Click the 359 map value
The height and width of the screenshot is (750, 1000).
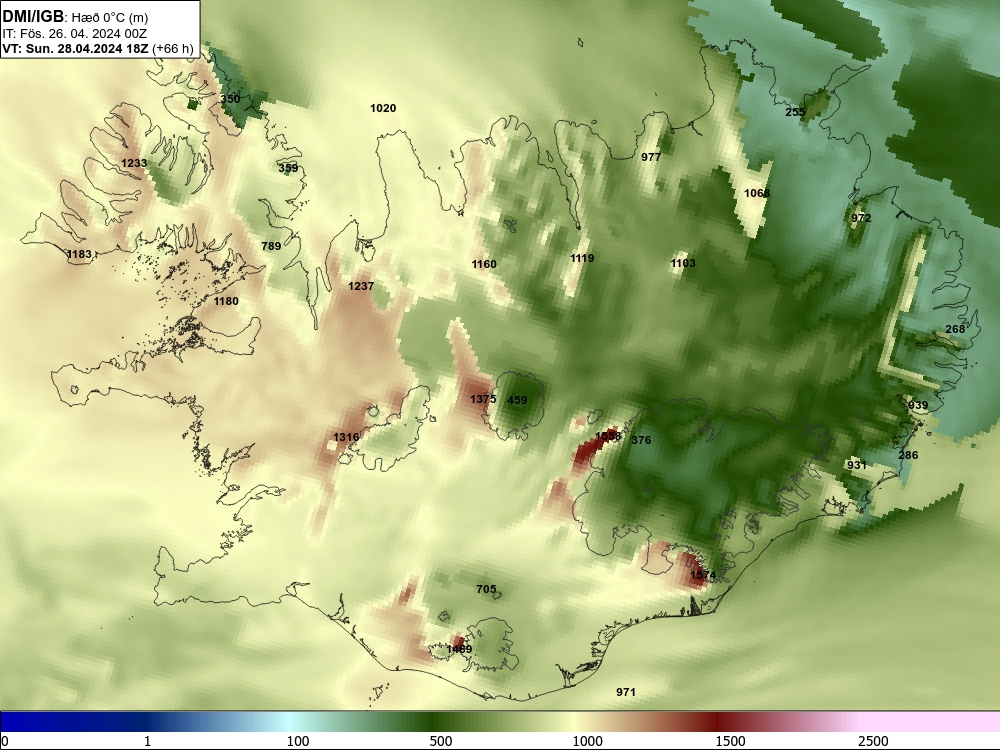(x=288, y=168)
